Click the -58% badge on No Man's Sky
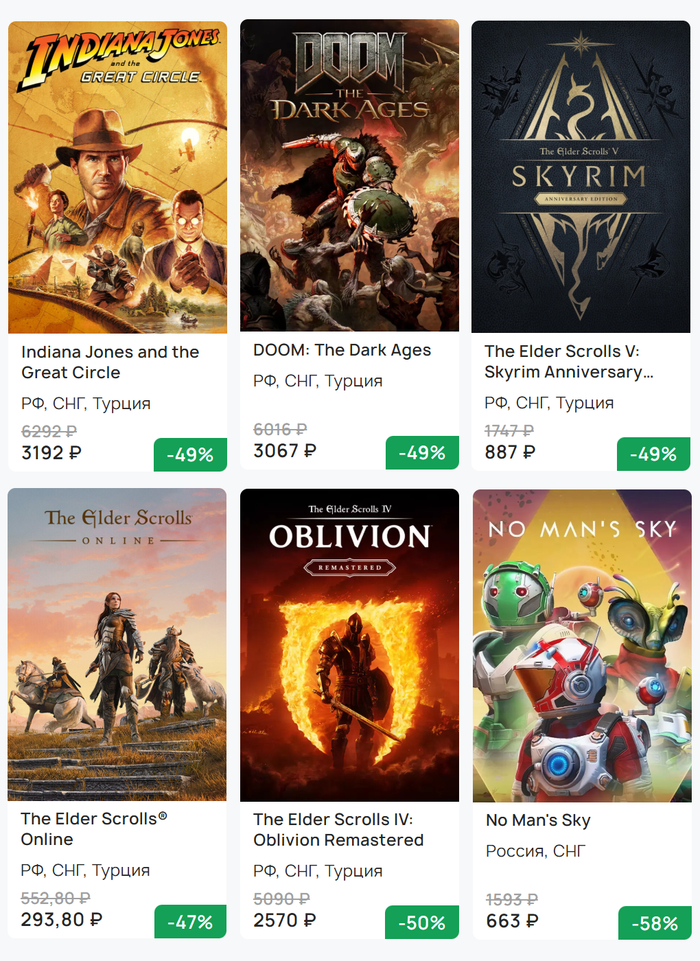This screenshot has height=961, width=700. pos(654,923)
